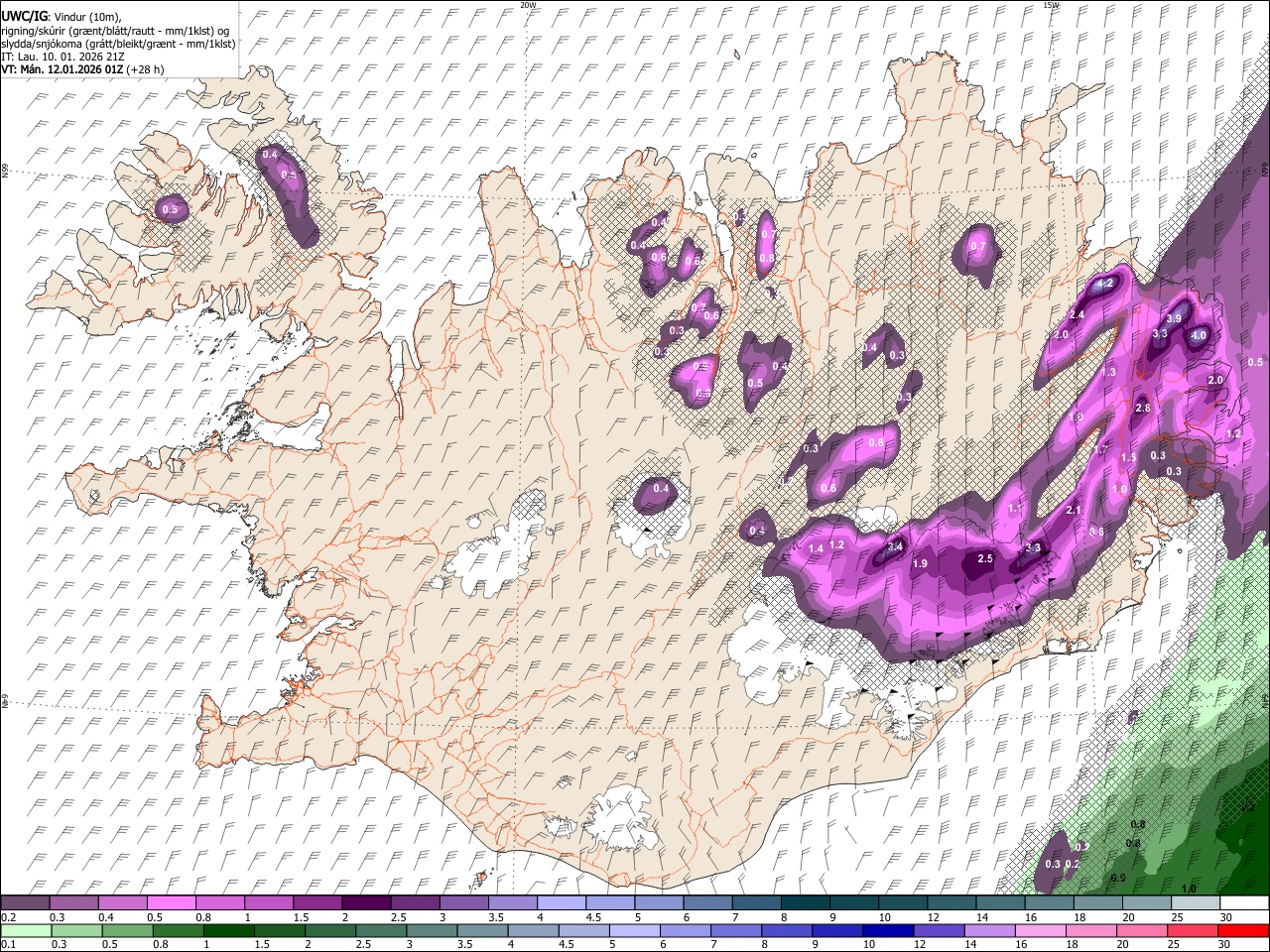Click the 15W longitude label
This screenshot has height=952, width=1270.
(x=1051, y=5)
